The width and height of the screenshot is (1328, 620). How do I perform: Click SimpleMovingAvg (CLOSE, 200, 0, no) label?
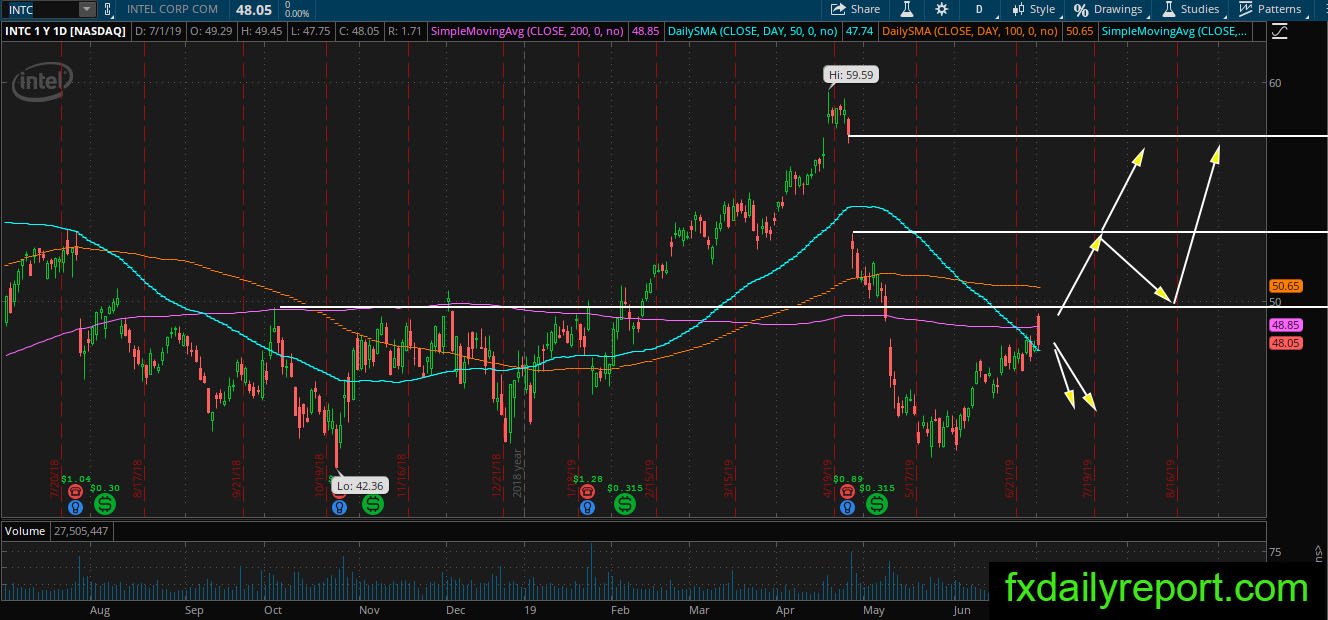point(527,32)
